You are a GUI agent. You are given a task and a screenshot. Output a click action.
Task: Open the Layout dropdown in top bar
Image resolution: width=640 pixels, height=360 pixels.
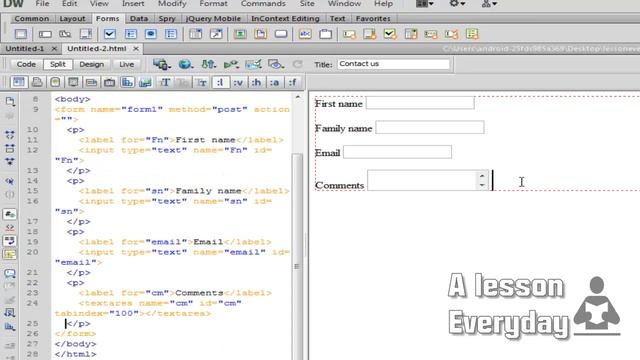(424, 4)
